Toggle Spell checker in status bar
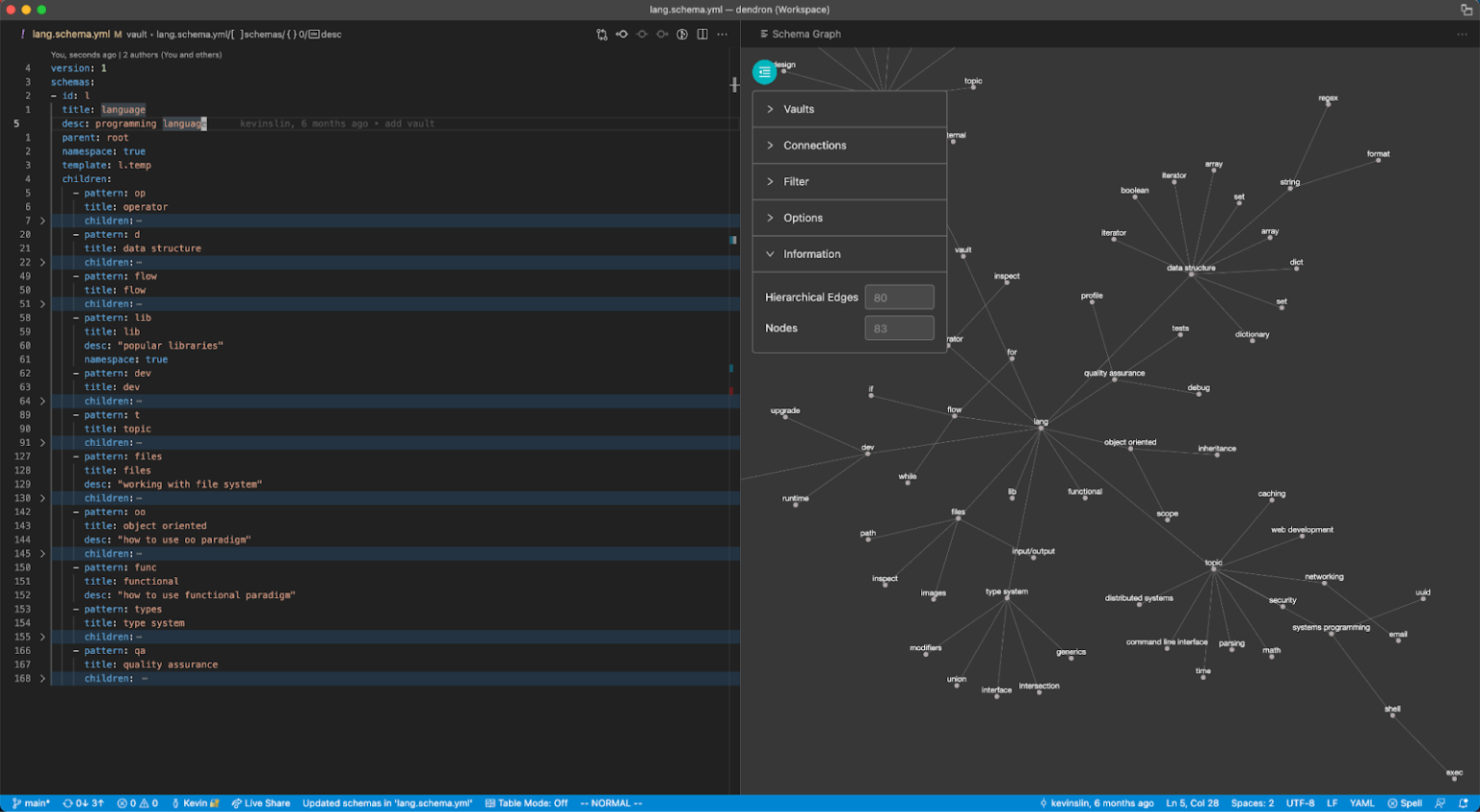 point(1405,803)
